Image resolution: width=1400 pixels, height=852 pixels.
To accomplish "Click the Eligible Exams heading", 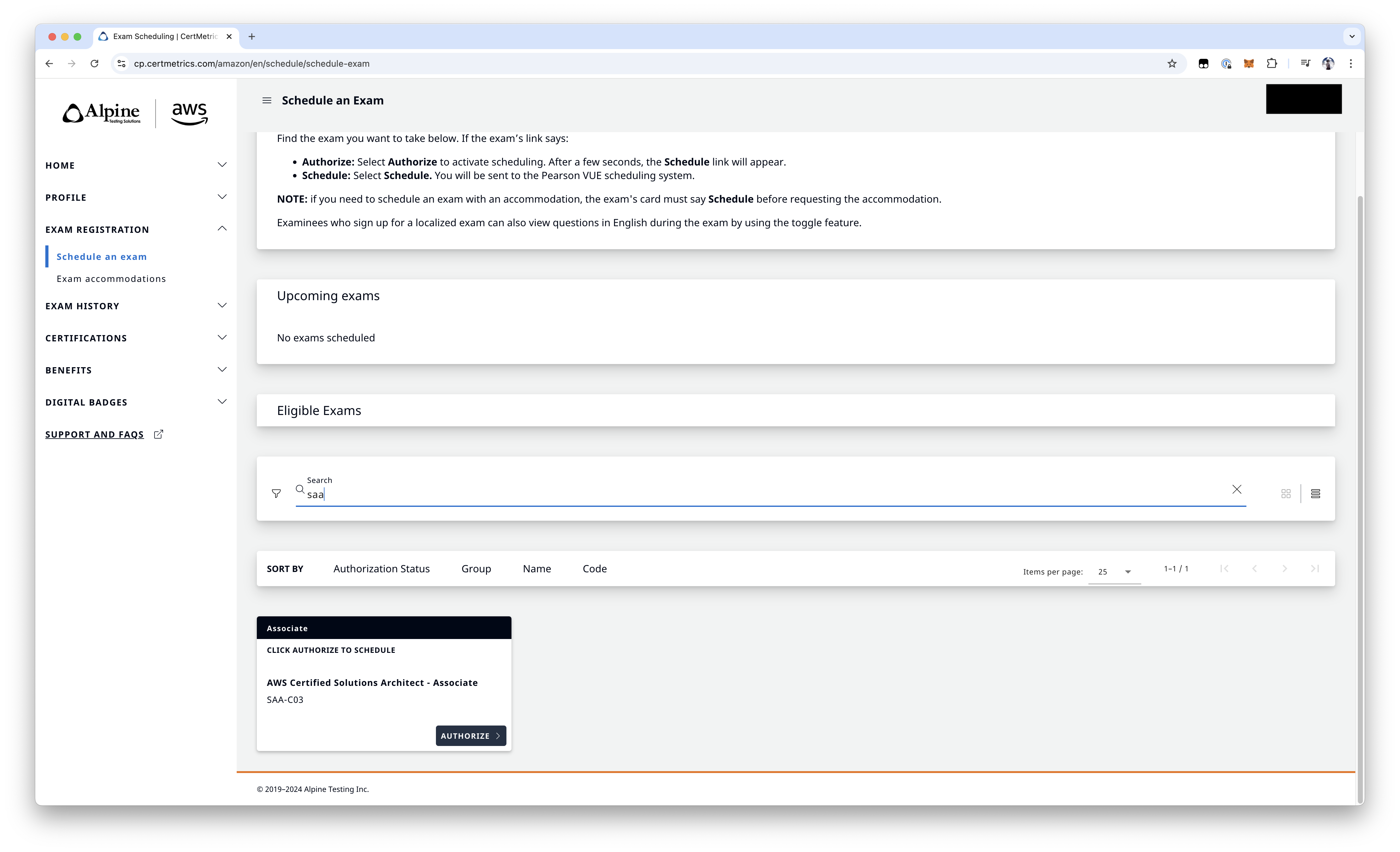I will 319,411.
